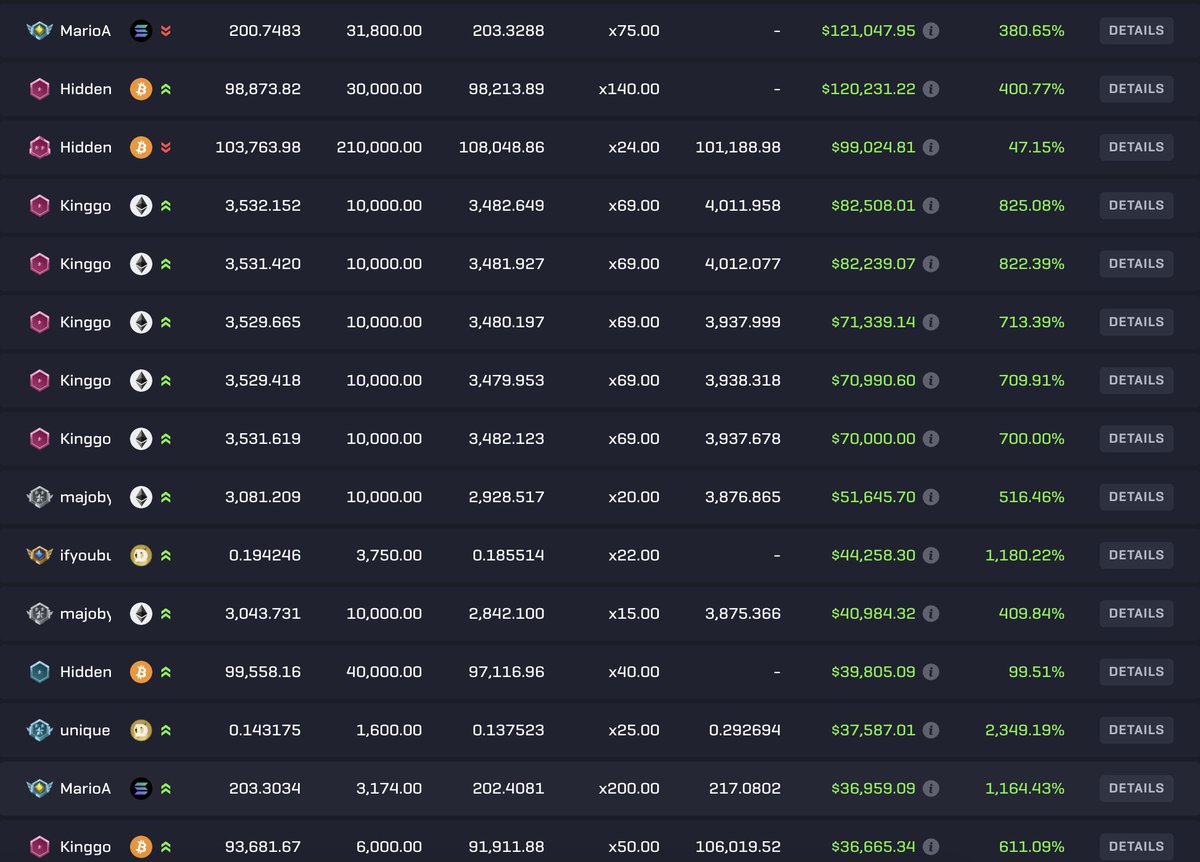The height and width of the screenshot is (862, 1200).
Task: Show DETAILS of the 1,180.22% trade
Action: [x=1136, y=555]
